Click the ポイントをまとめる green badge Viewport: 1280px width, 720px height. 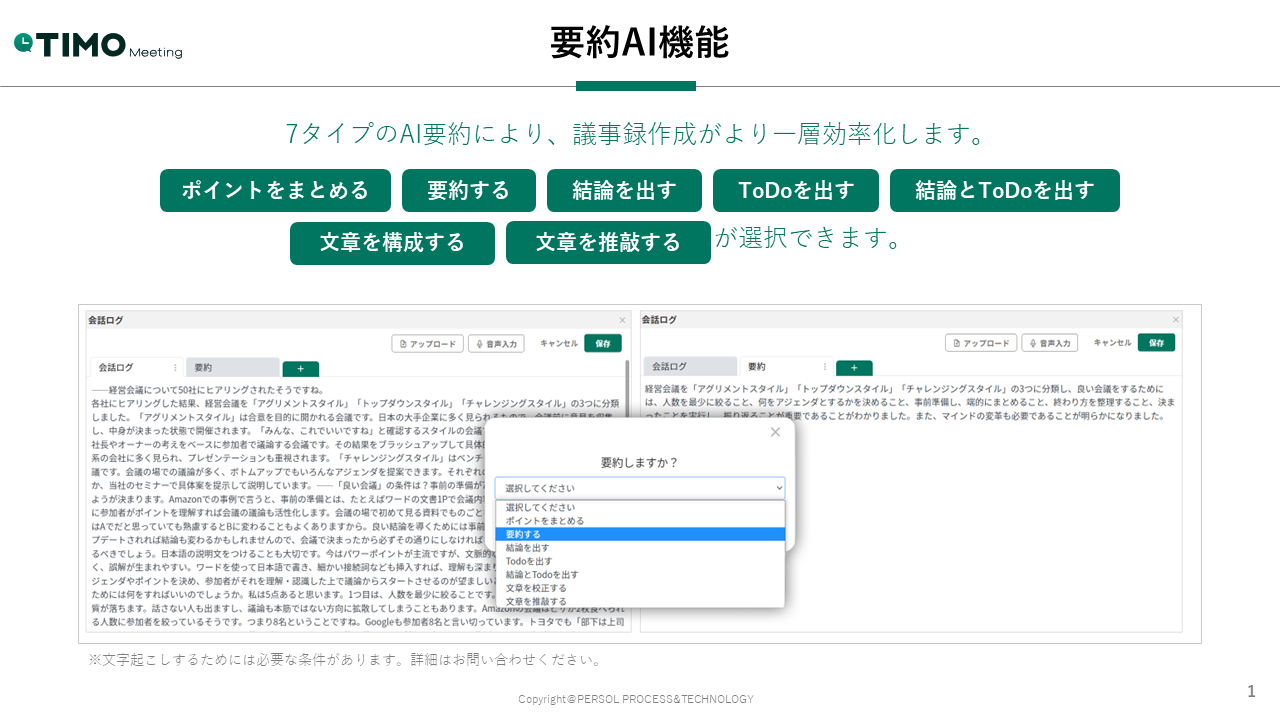275,190
